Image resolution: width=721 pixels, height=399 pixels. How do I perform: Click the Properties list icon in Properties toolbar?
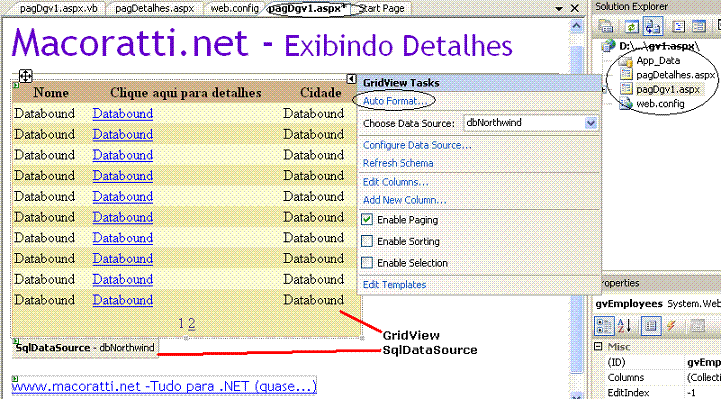point(651,326)
